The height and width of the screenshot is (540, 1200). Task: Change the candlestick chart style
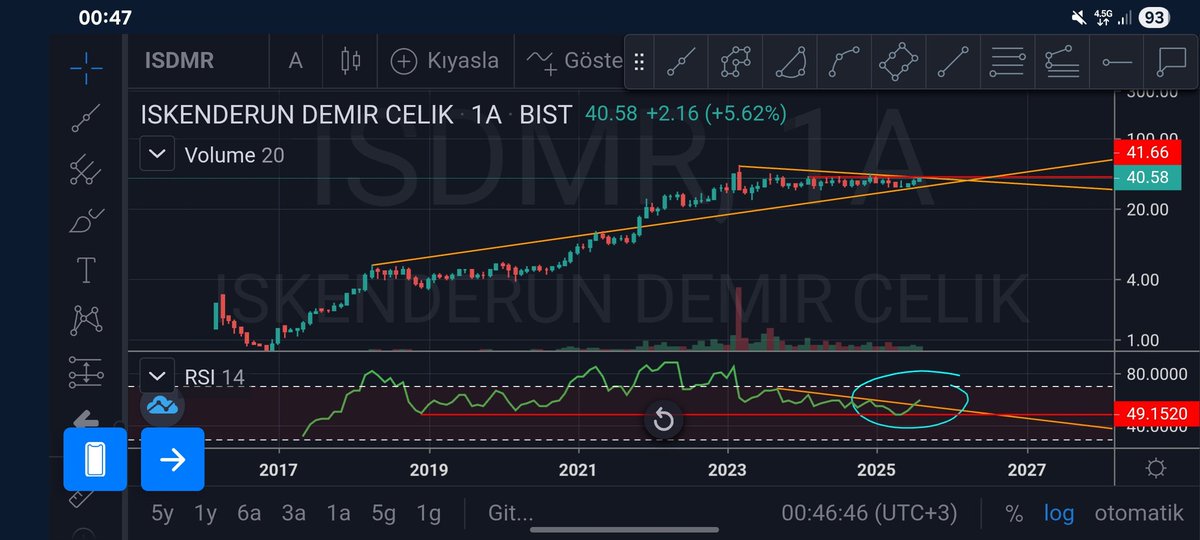pyautogui.click(x=351, y=61)
